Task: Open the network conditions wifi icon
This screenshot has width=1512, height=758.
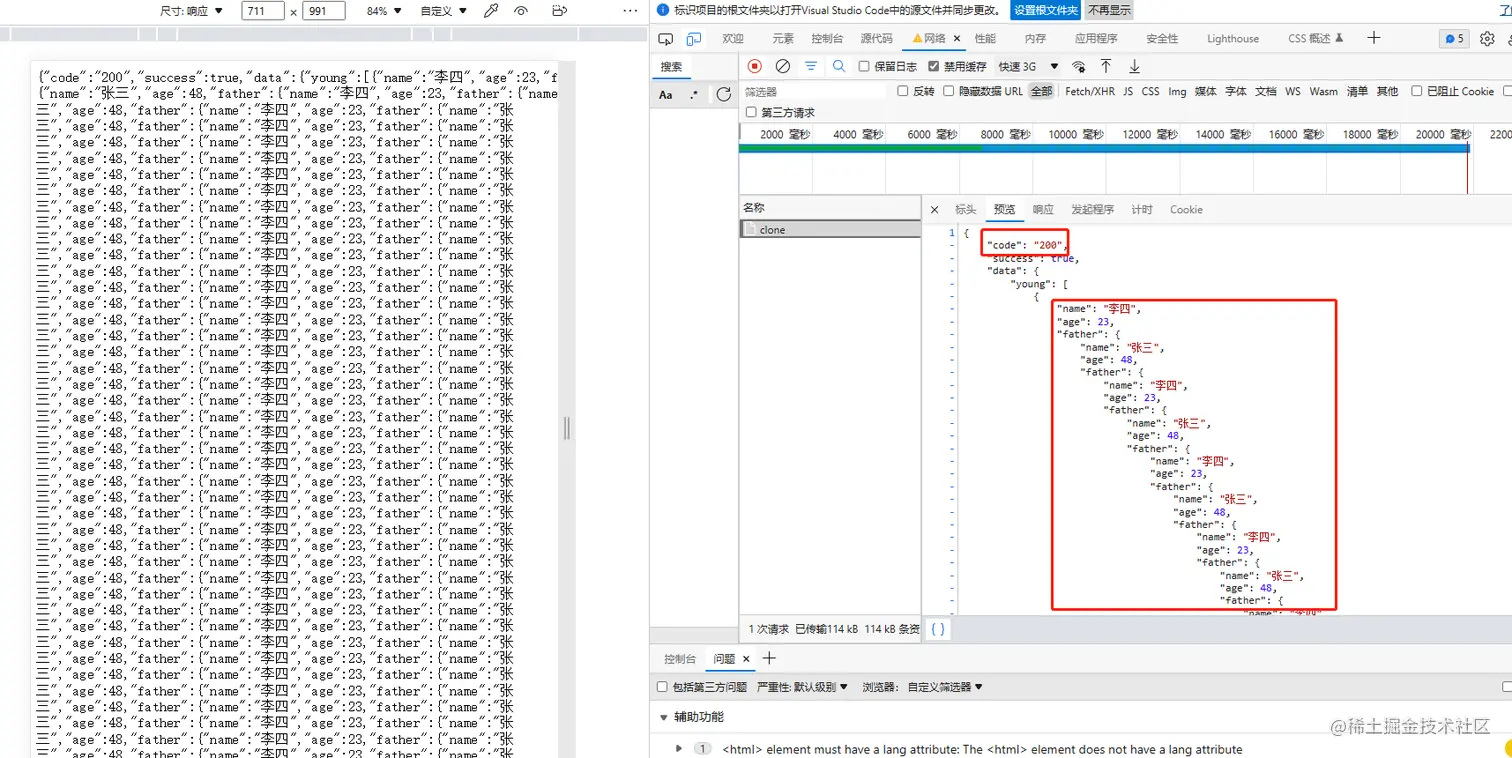Action: (1078, 66)
